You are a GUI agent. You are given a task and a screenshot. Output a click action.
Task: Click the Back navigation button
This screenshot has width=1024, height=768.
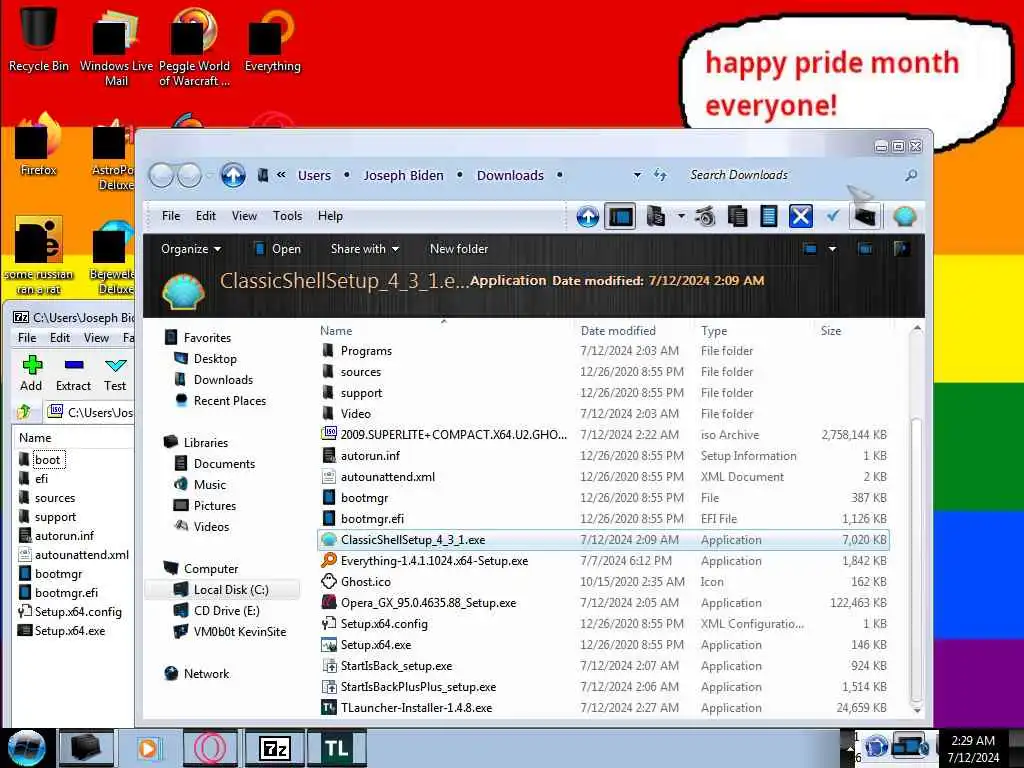pyautogui.click(x=161, y=175)
